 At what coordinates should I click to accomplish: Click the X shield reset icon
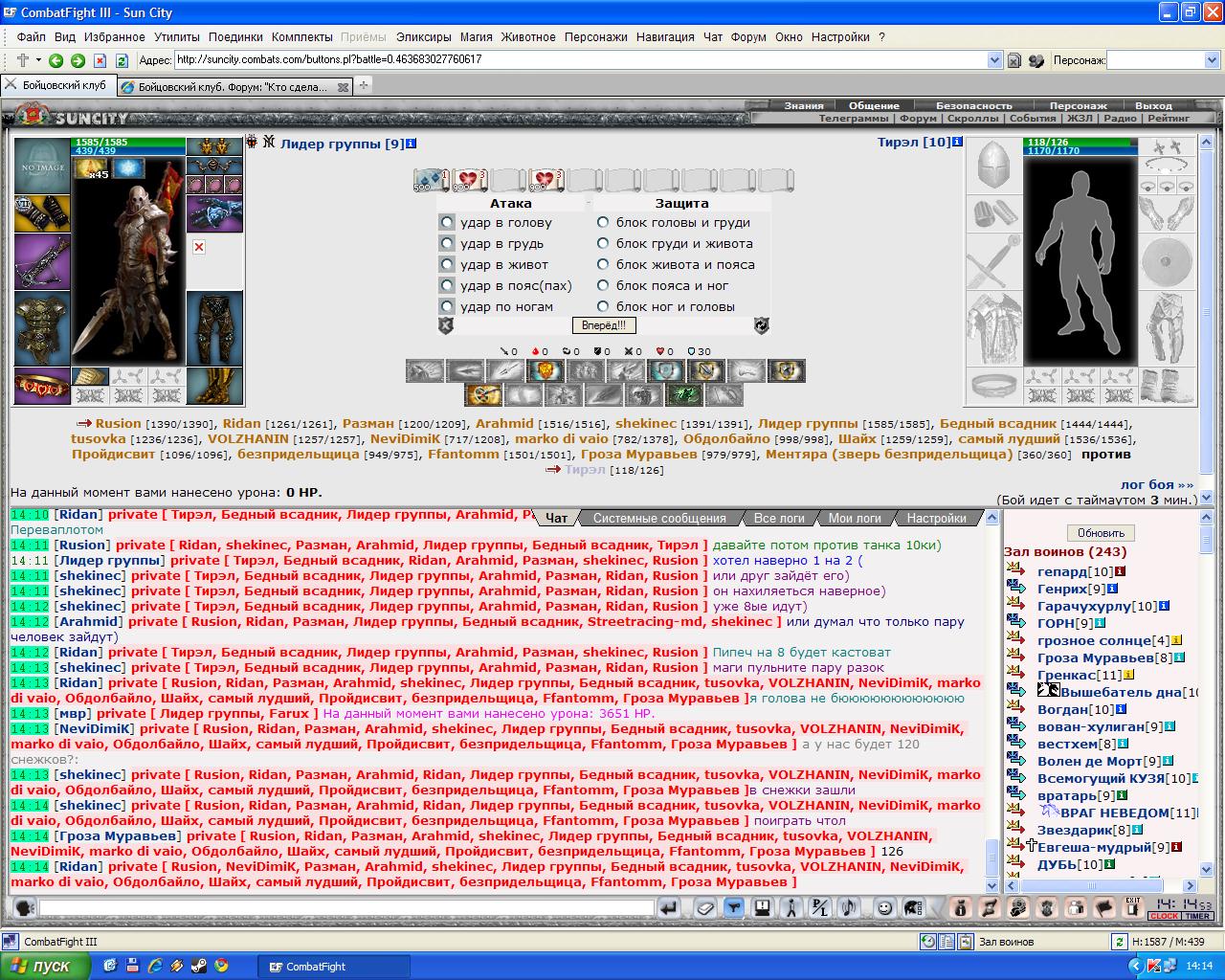[446, 325]
